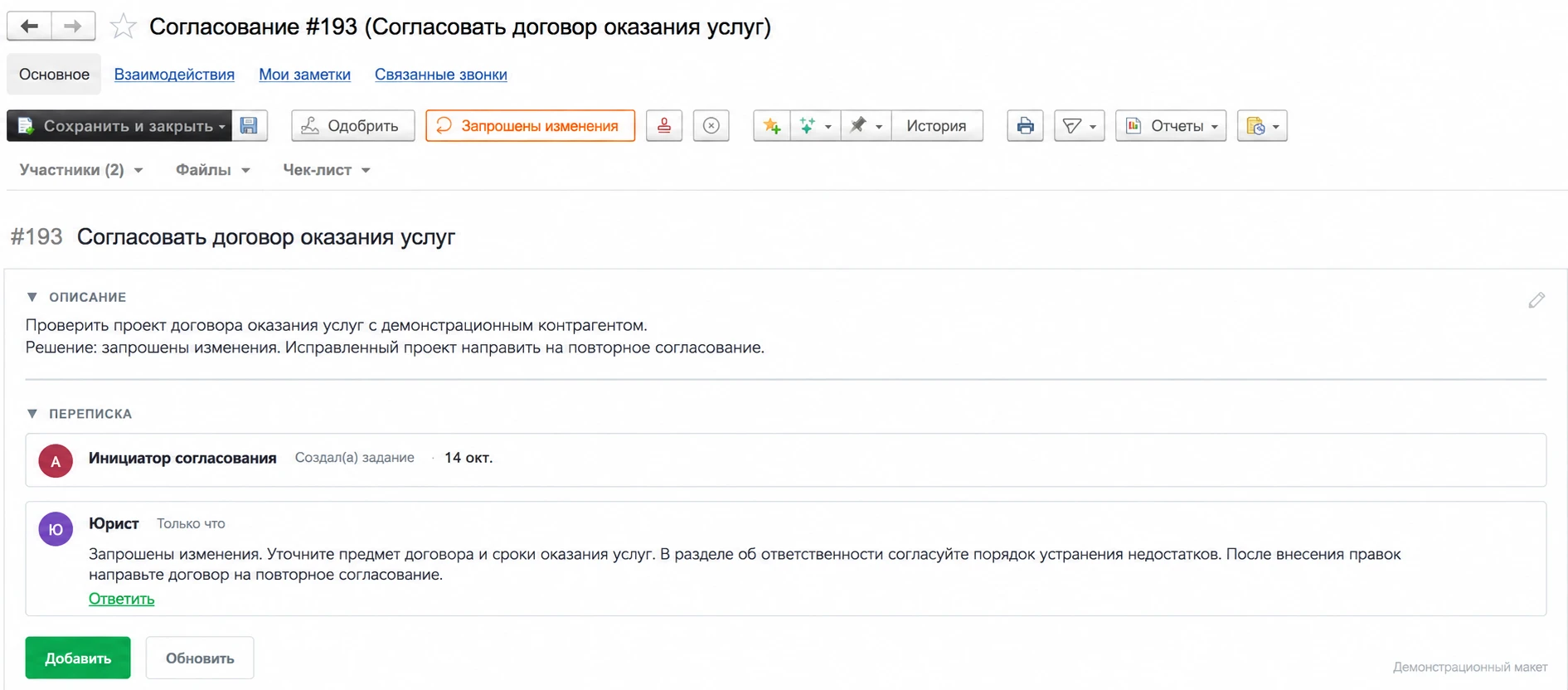The width and height of the screenshot is (1568, 690).
Task: Open 'История' from the toolbar
Action: coord(937,126)
